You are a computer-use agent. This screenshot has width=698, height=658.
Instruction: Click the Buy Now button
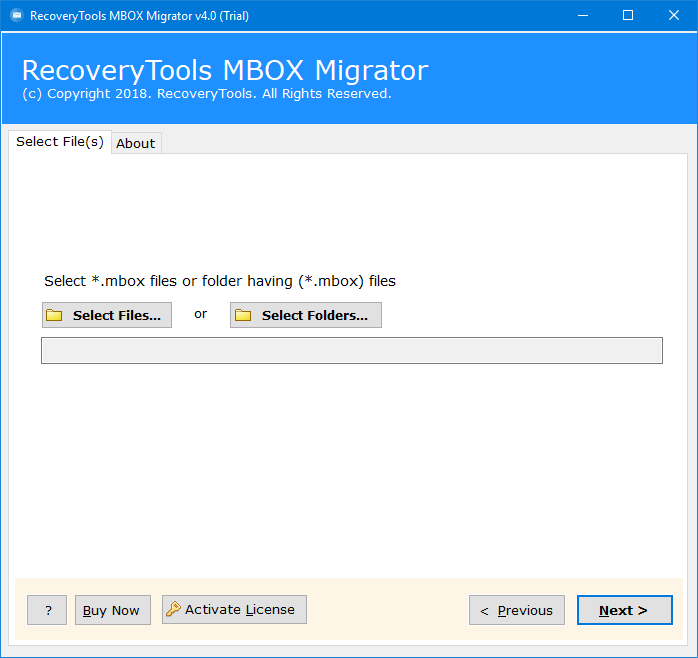pyautogui.click(x=111, y=610)
